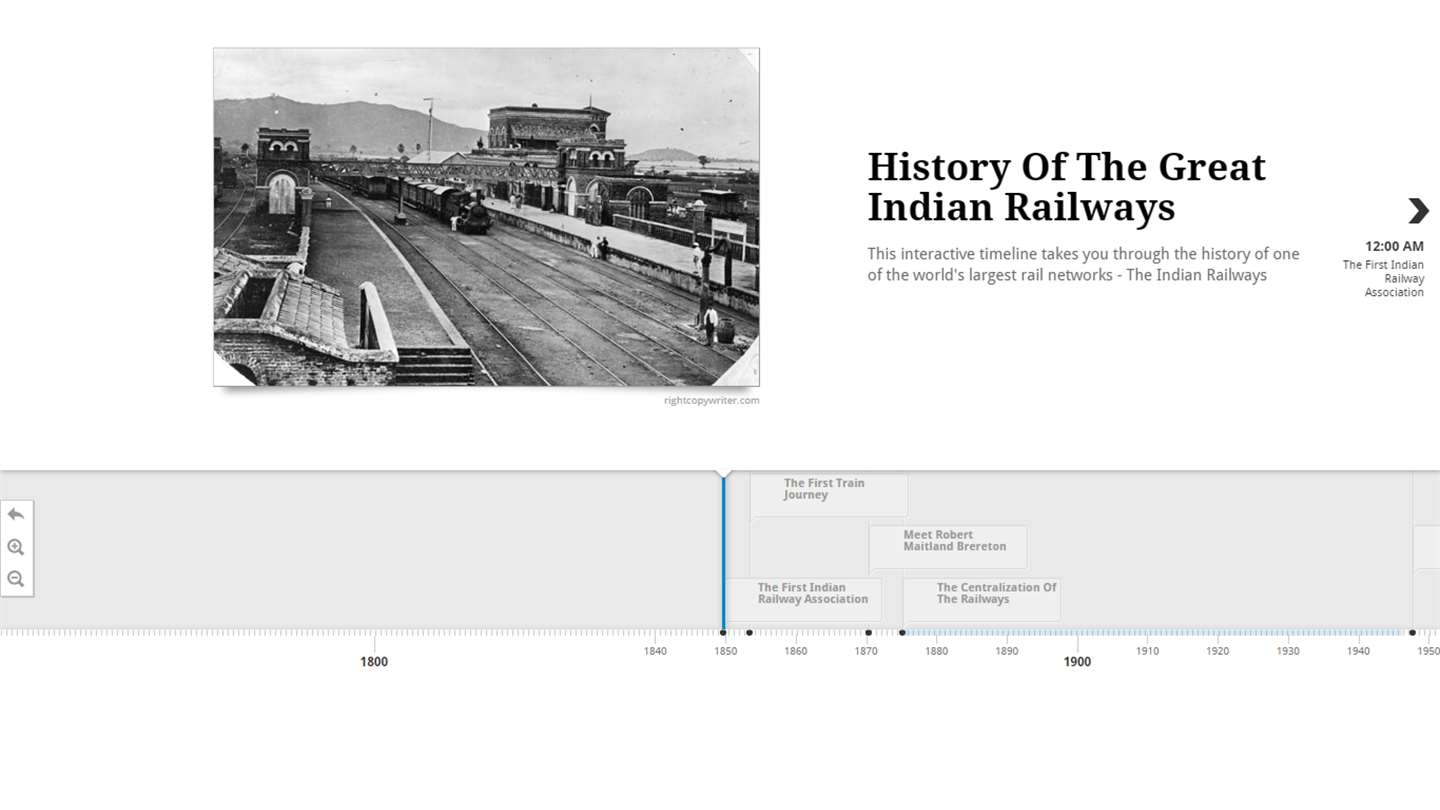
Task: Click the 1800 label on time axis
Action: tap(374, 661)
